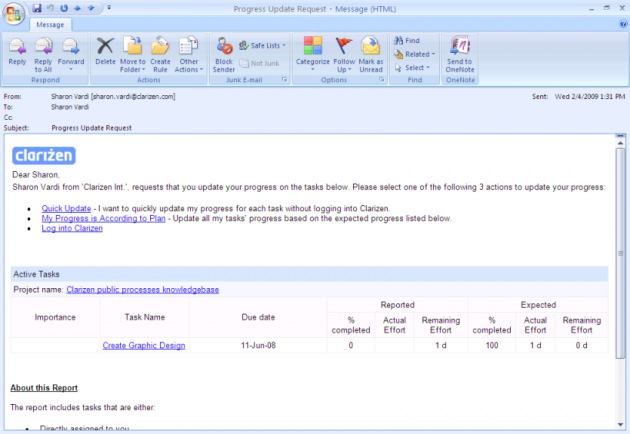
Task: Open the Related dropdown
Action: 414,54
